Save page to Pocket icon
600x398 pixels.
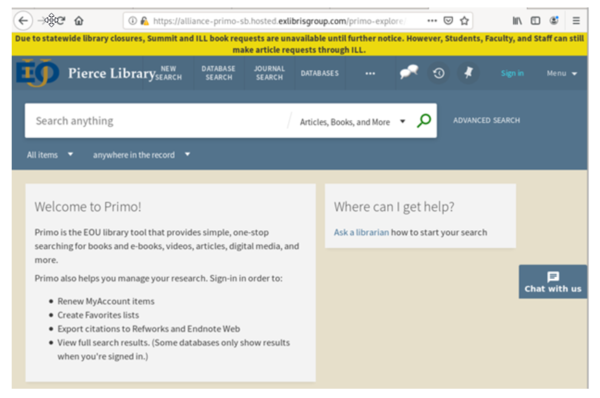tap(448, 21)
